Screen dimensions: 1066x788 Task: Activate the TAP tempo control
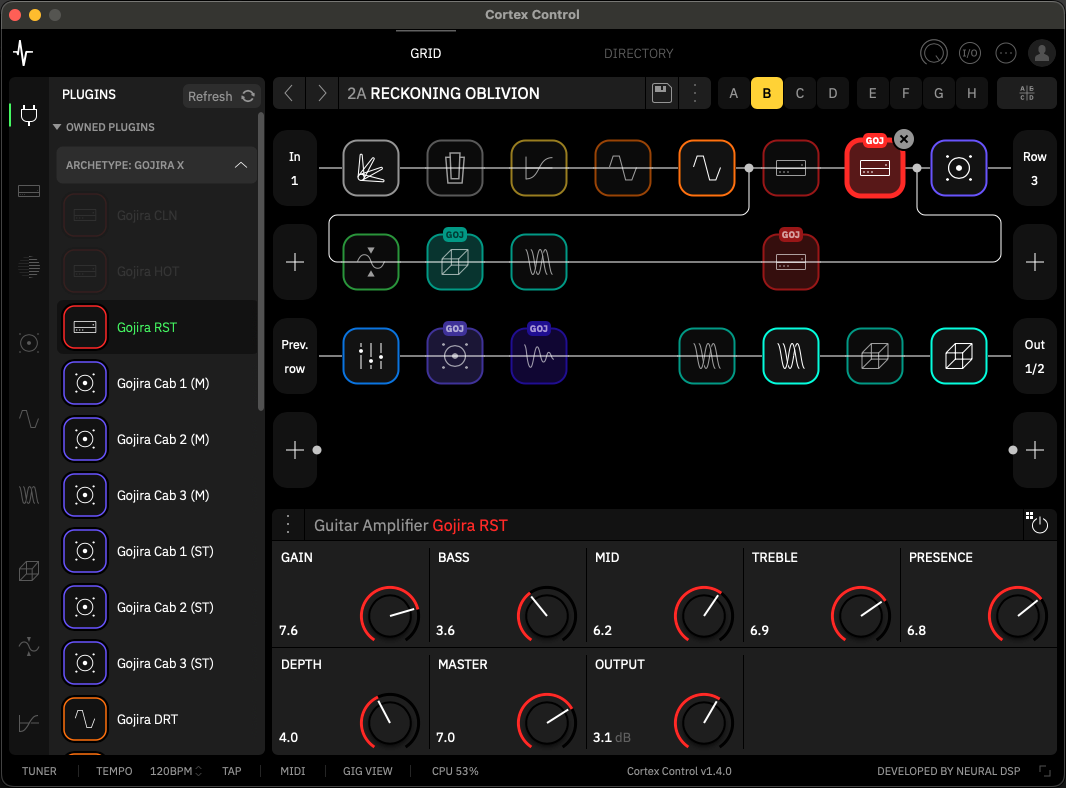(x=232, y=771)
